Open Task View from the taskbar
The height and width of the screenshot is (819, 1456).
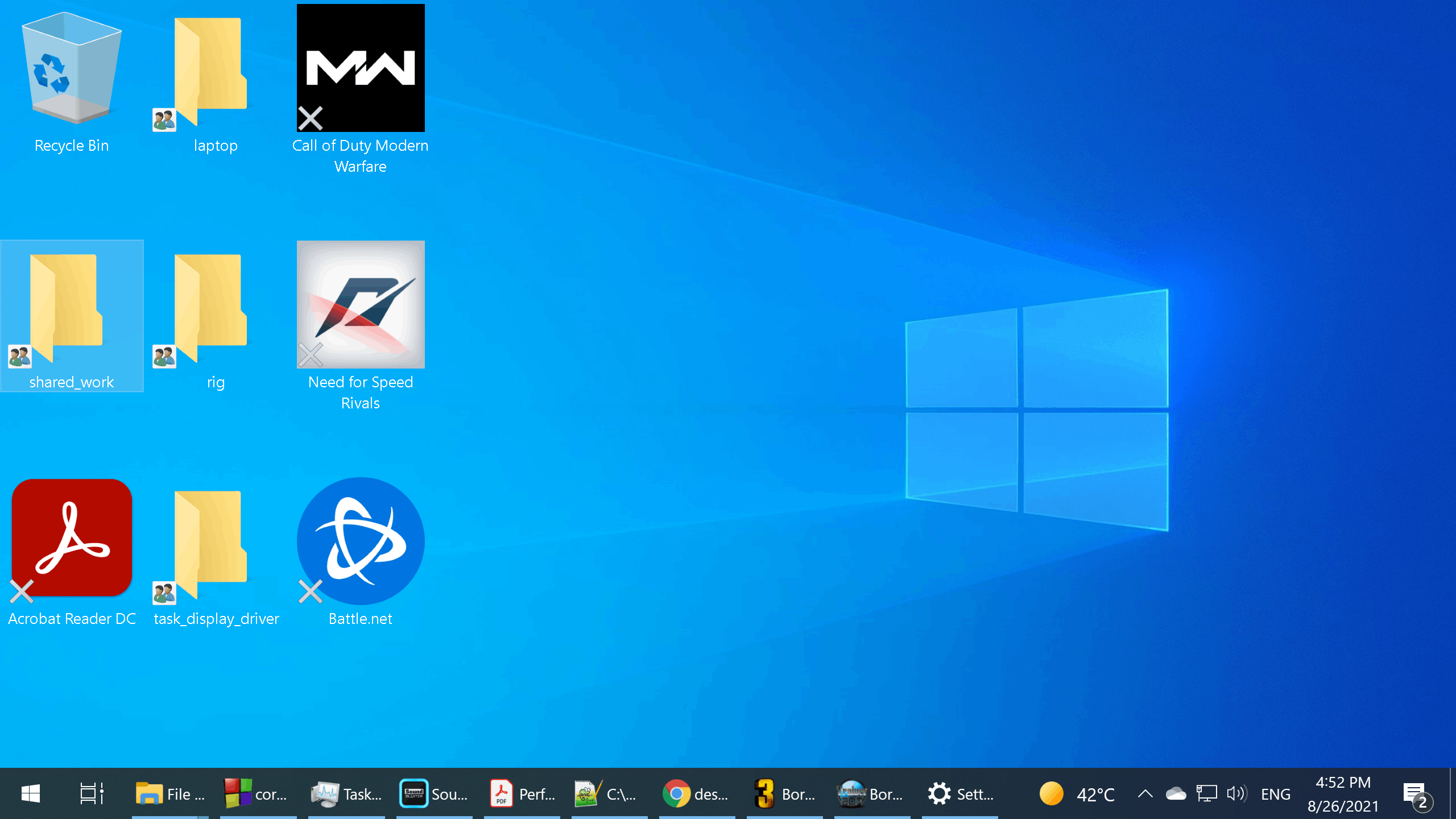click(x=92, y=794)
